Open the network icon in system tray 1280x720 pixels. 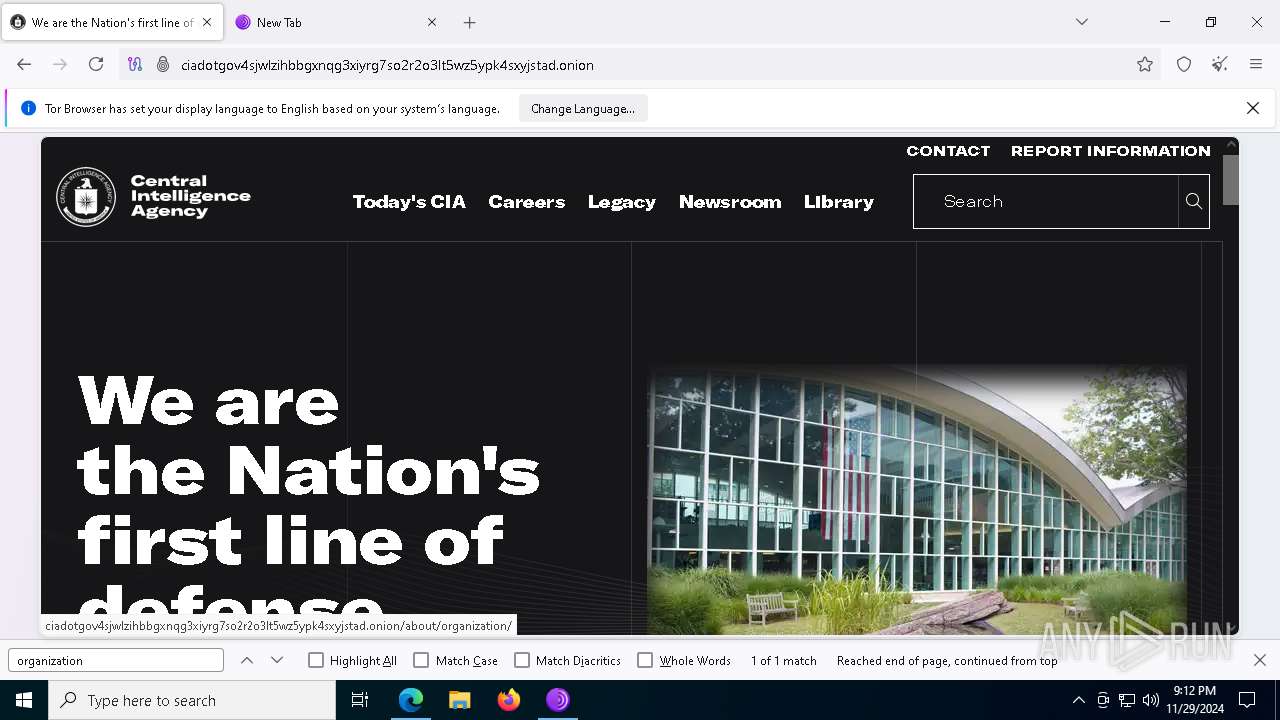(1127, 700)
